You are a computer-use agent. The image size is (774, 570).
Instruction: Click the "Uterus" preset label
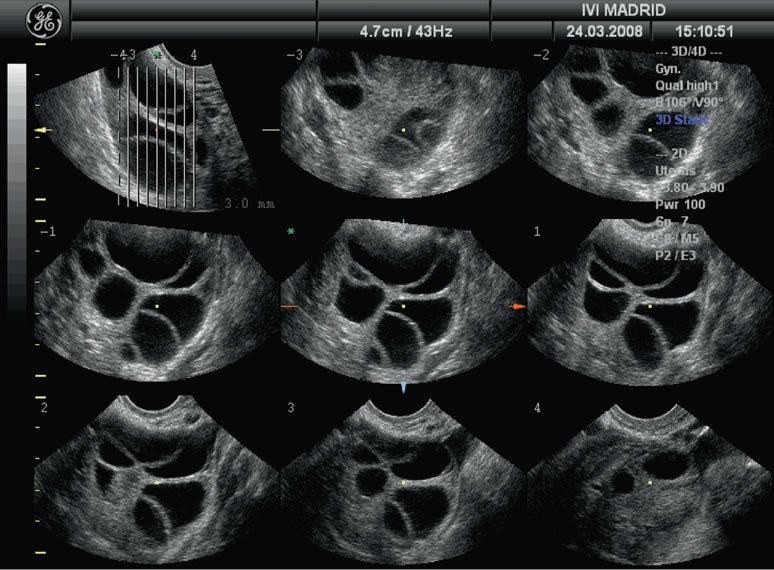point(675,171)
